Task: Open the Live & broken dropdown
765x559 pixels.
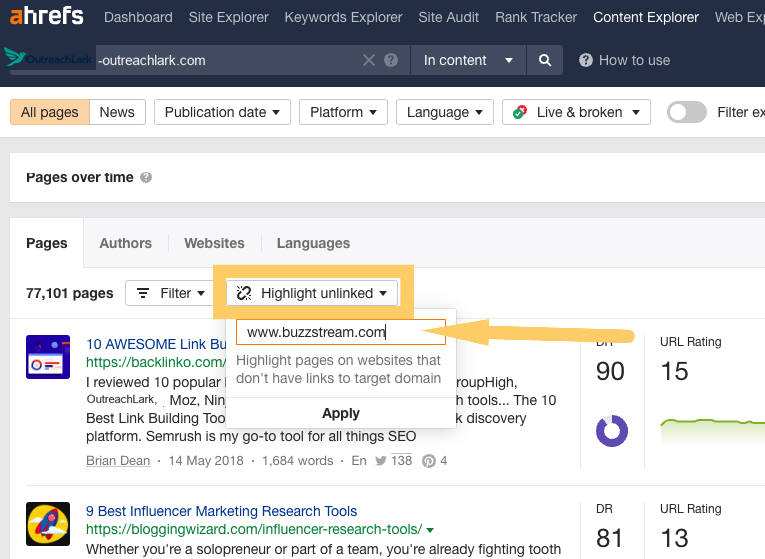Action: (576, 112)
